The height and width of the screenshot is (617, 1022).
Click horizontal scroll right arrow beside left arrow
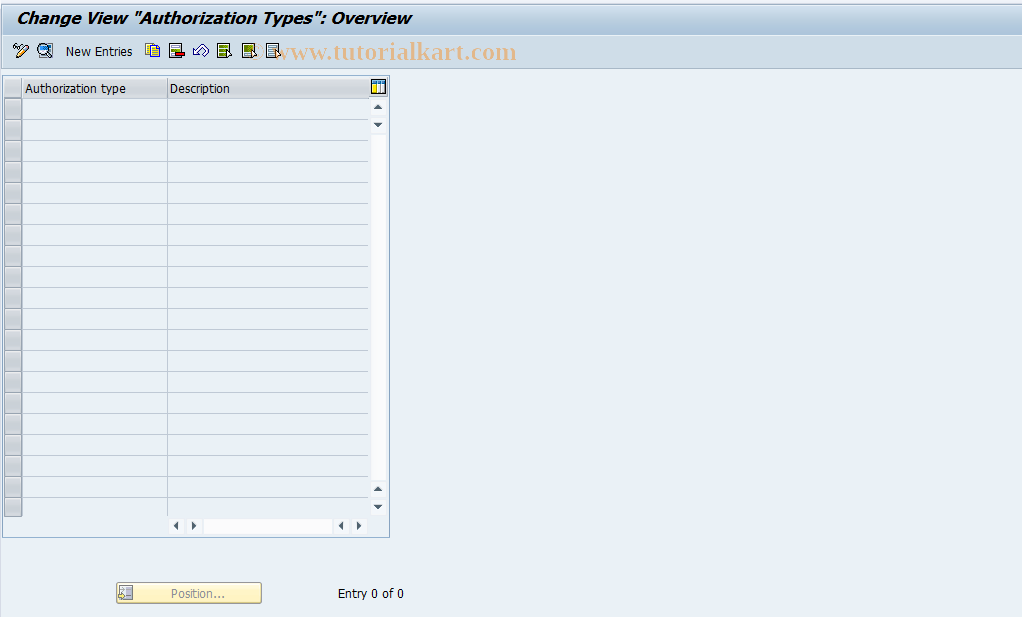[x=194, y=526]
